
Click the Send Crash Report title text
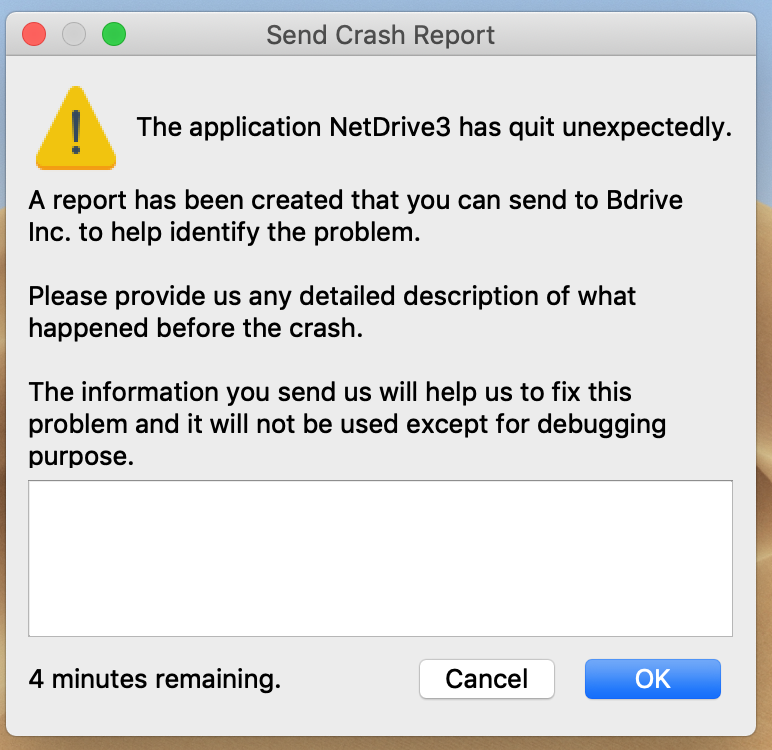click(x=380, y=36)
